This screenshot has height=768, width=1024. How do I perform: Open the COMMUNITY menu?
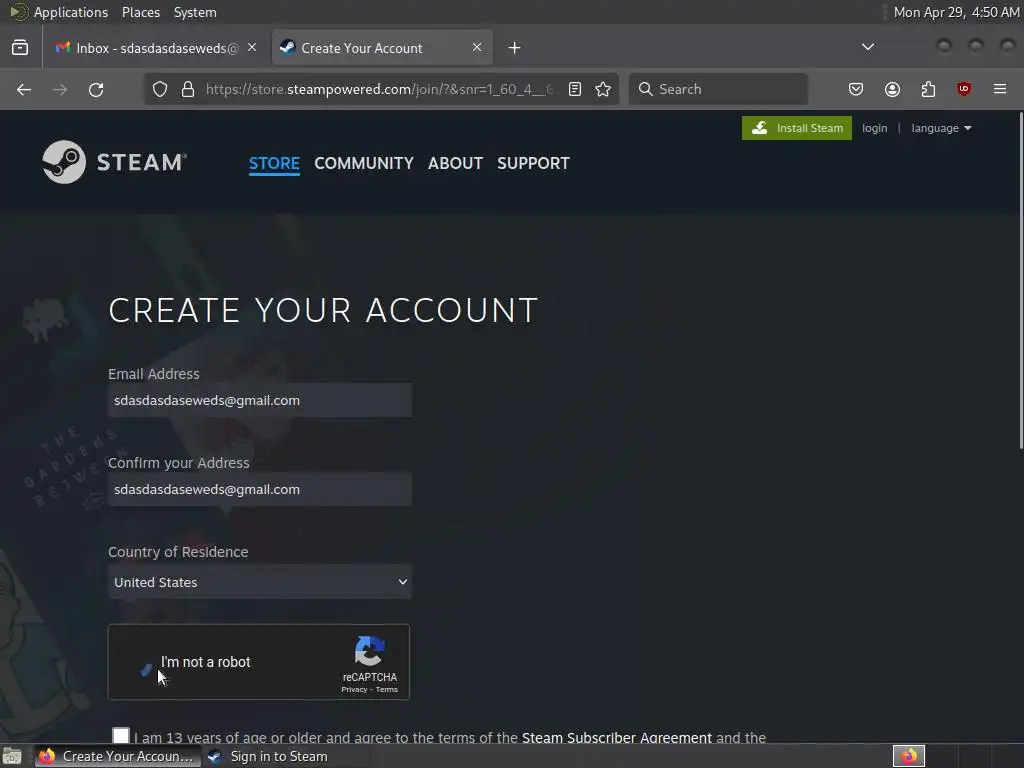point(364,163)
